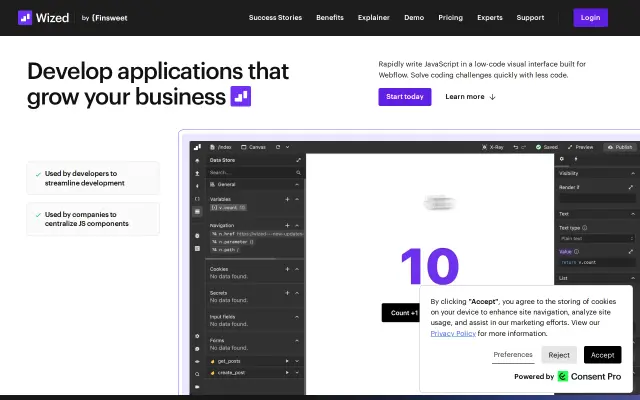
Task: Open the Finsweet link in the header
Action: click(104, 18)
